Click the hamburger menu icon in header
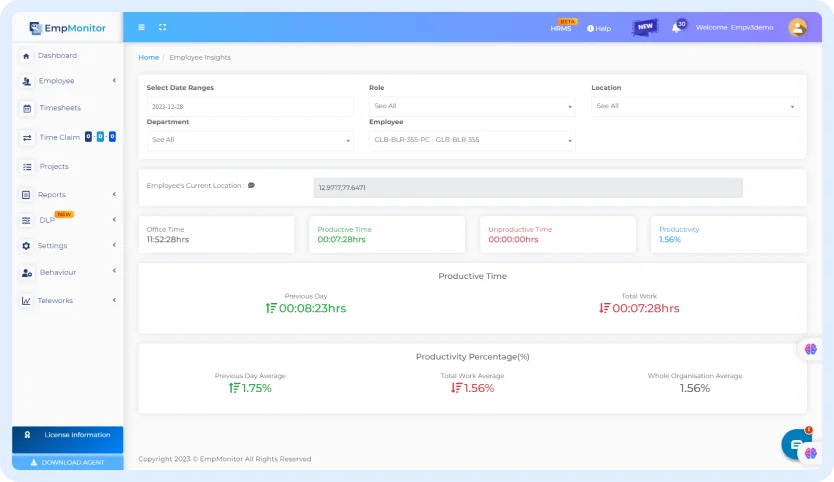The width and height of the screenshot is (834, 482). (142, 27)
